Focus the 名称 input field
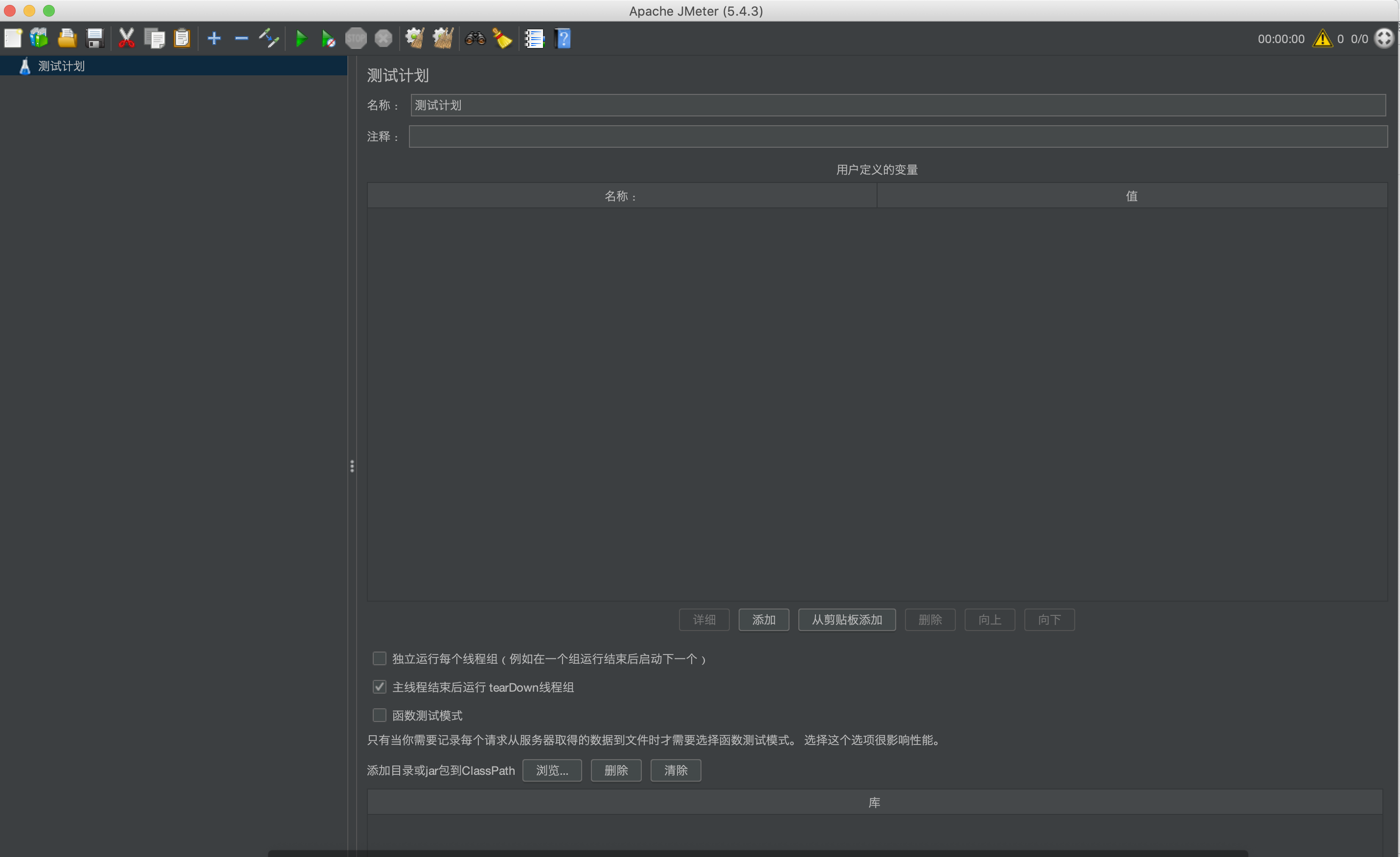Viewport: 1400px width, 857px height. [x=898, y=105]
